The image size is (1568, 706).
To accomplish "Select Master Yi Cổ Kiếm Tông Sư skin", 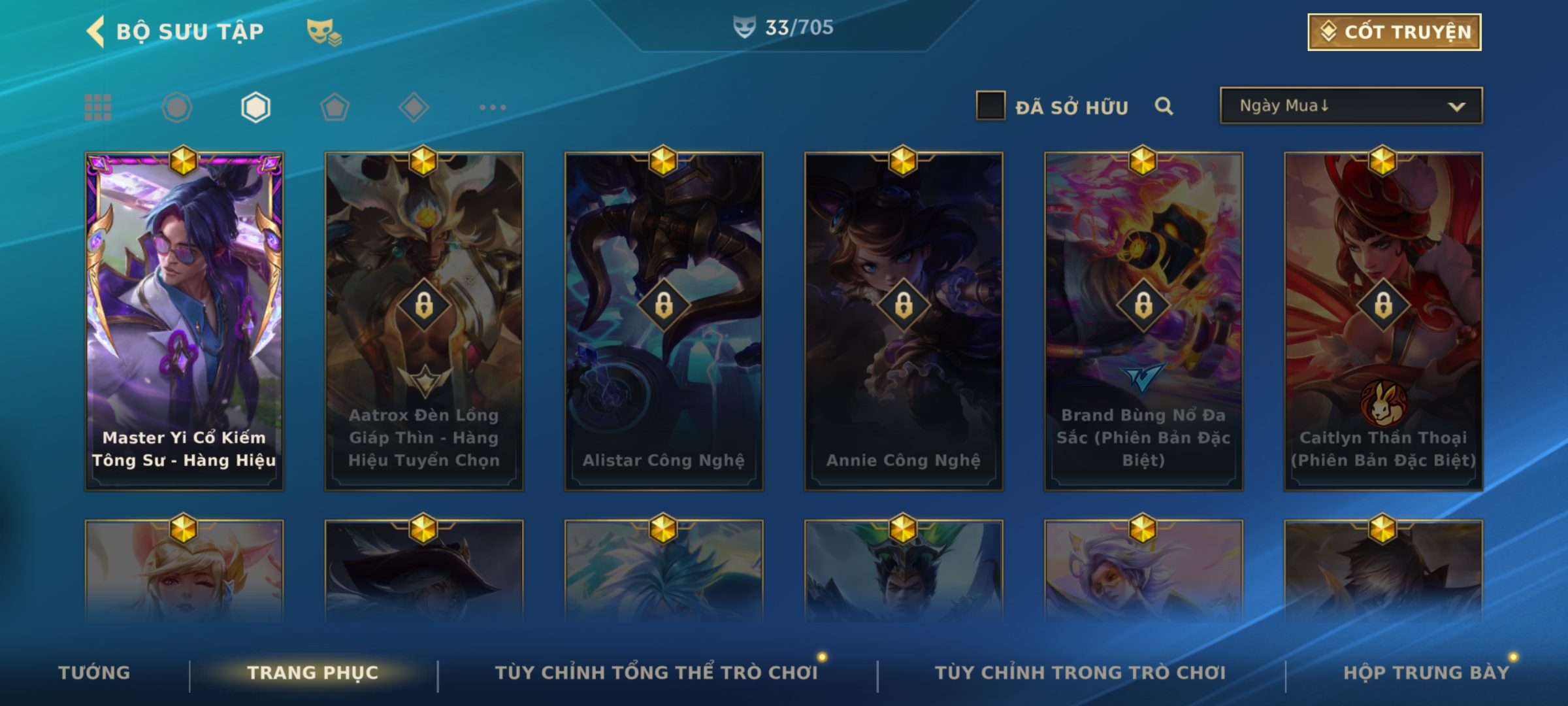I will (x=184, y=322).
